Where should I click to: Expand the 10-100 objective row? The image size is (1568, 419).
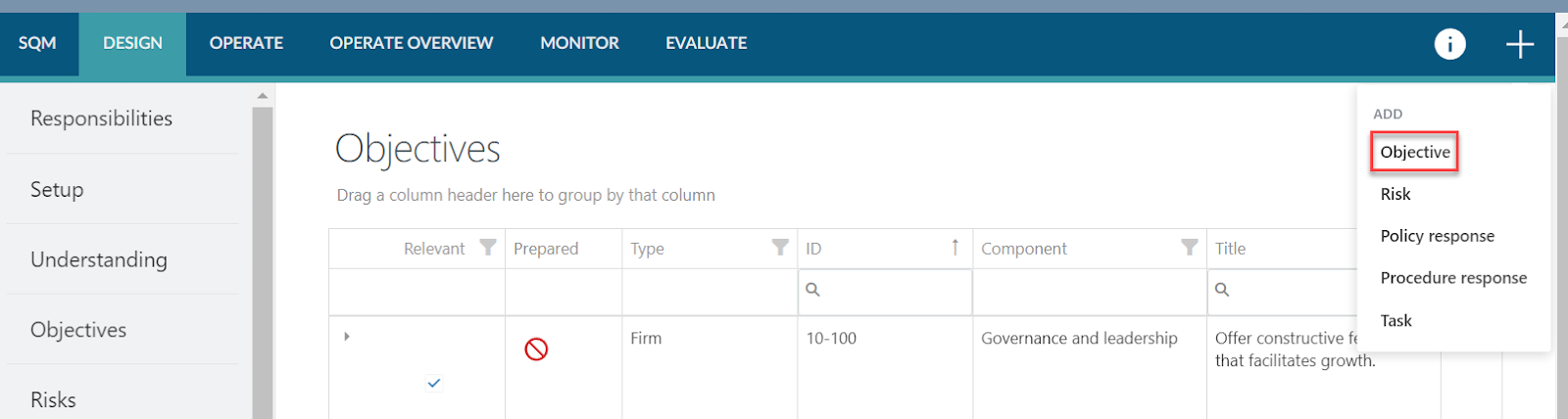[x=347, y=337]
